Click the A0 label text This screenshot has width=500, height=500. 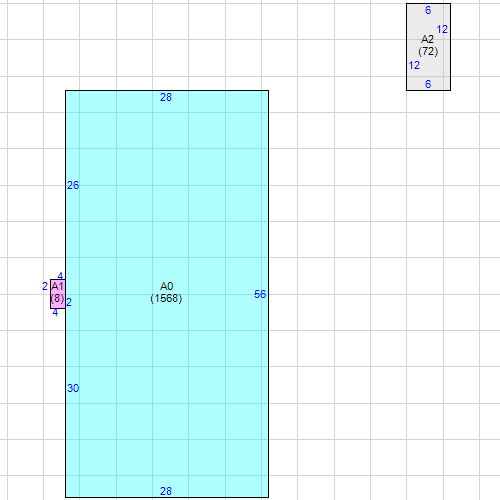pos(166,286)
